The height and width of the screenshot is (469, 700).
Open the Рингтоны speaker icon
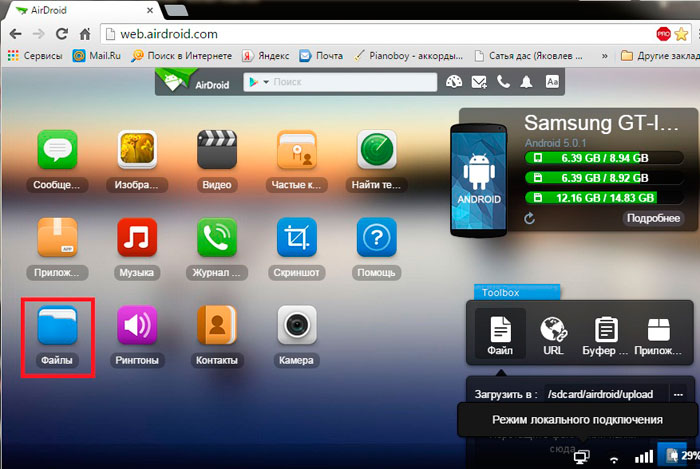pyautogui.click(x=137, y=325)
